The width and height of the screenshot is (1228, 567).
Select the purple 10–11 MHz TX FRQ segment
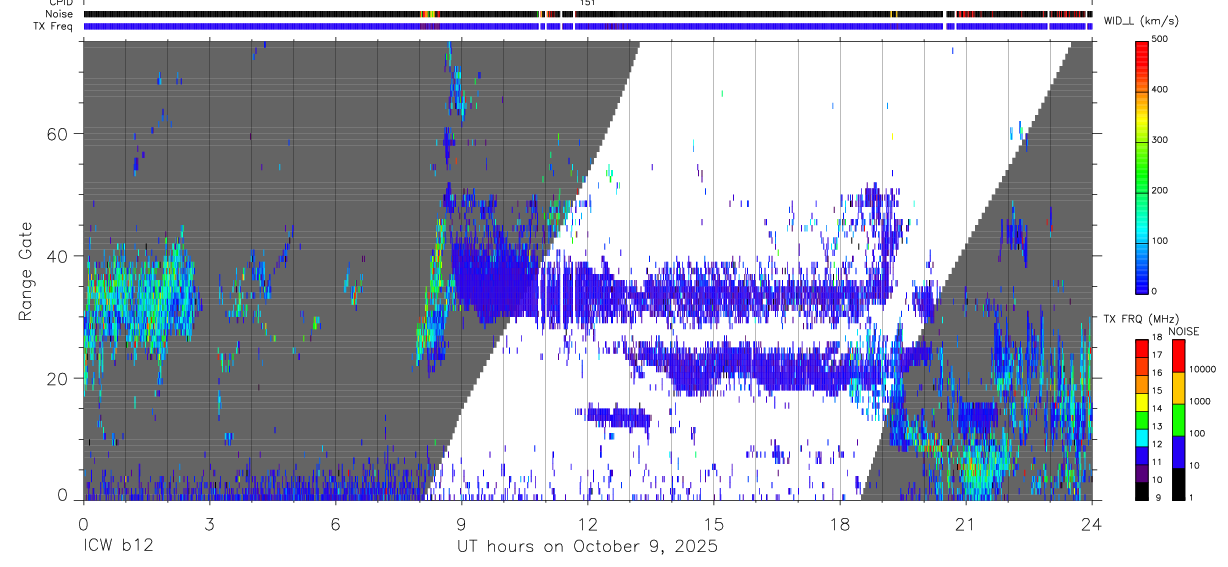pos(1142,472)
